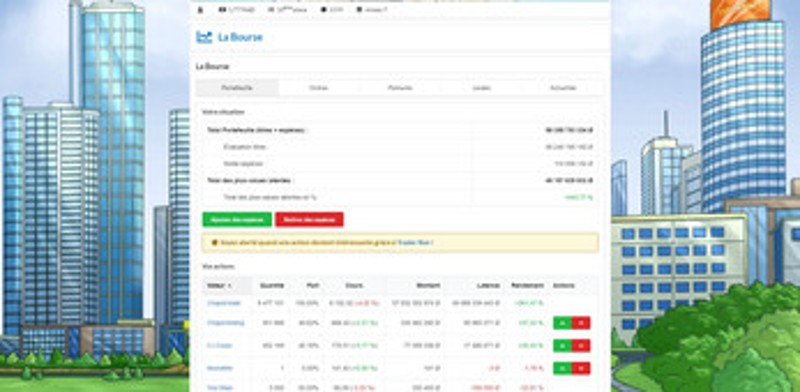Go to the Actualités tab
Screen dimensions: 800x392
(563, 88)
